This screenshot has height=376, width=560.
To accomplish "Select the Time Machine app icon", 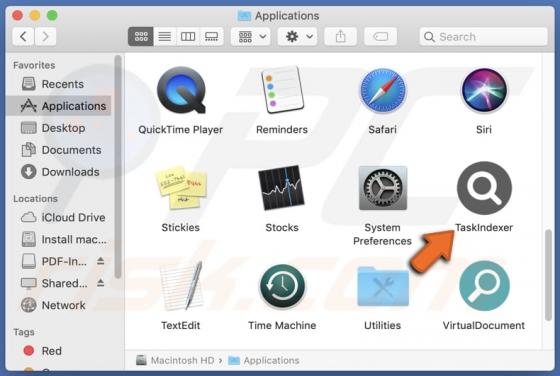I will tap(282, 286).
